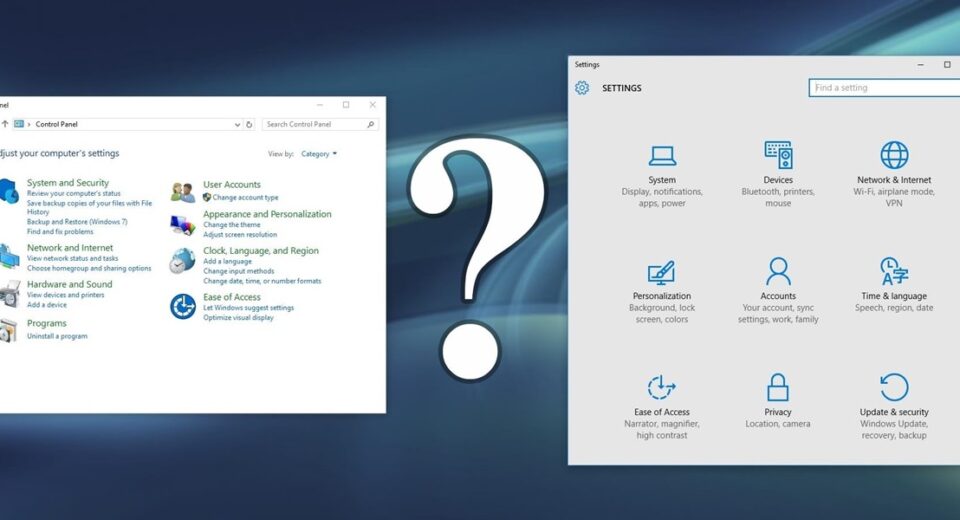
Task: Click the search magnifier in Control Panel
Action: coord(370,124)
